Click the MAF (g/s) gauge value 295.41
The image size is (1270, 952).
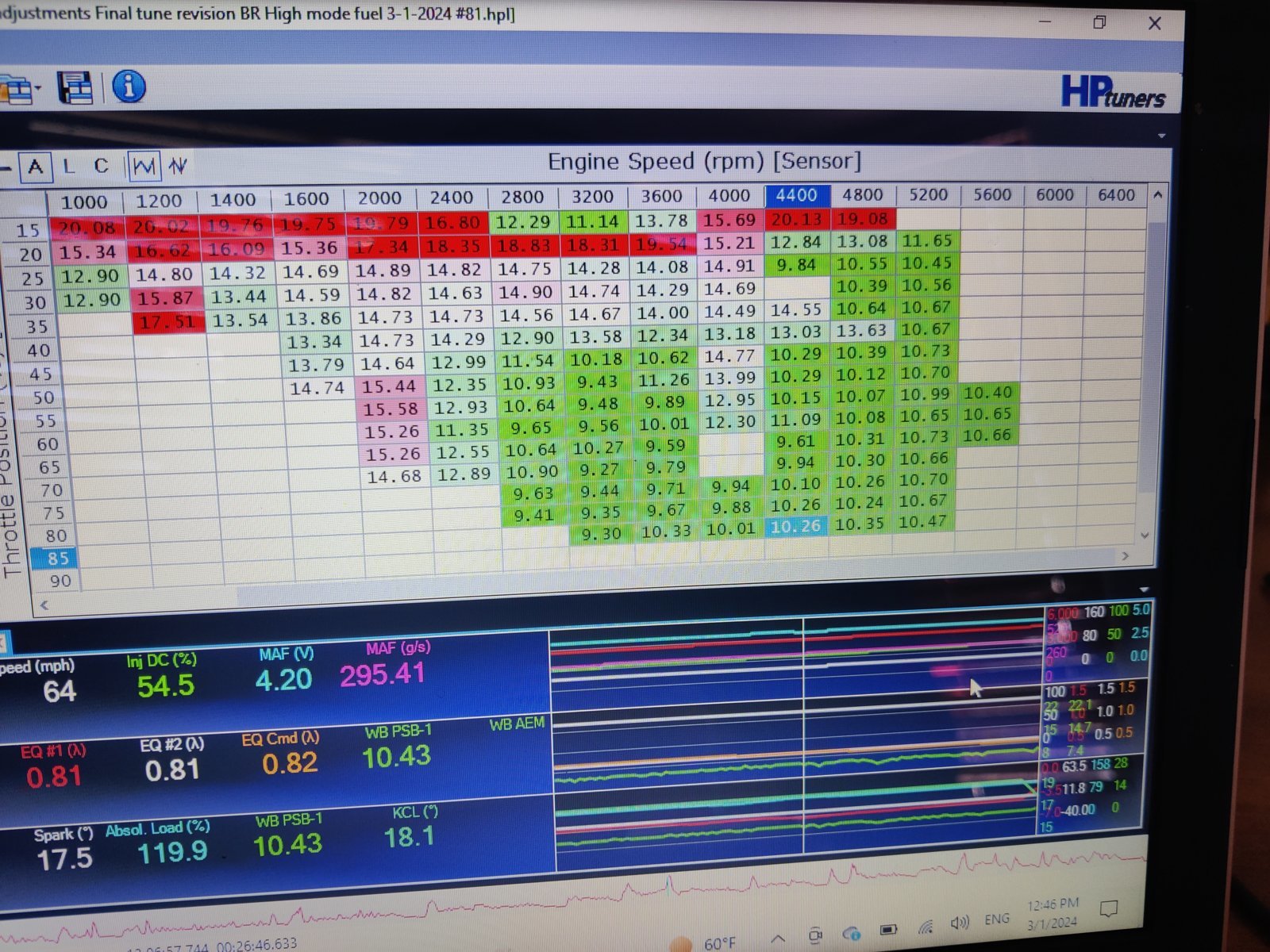point(382,675)
